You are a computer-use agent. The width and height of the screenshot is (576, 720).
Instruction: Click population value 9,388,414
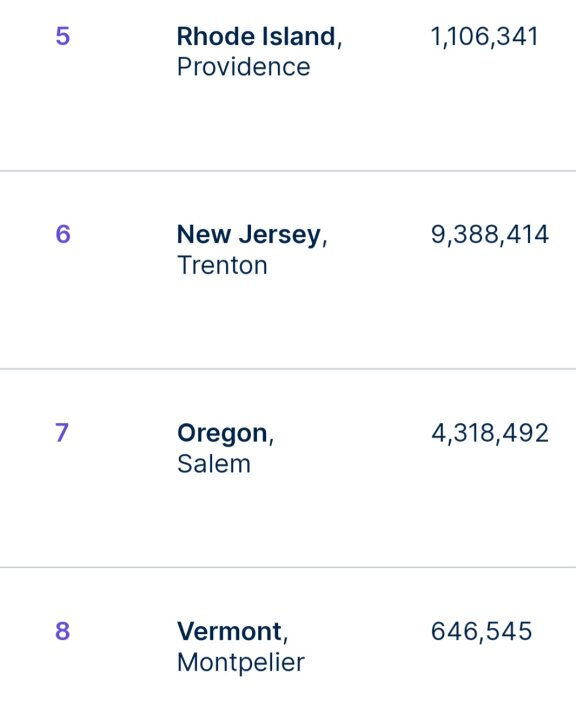[490, 235]
